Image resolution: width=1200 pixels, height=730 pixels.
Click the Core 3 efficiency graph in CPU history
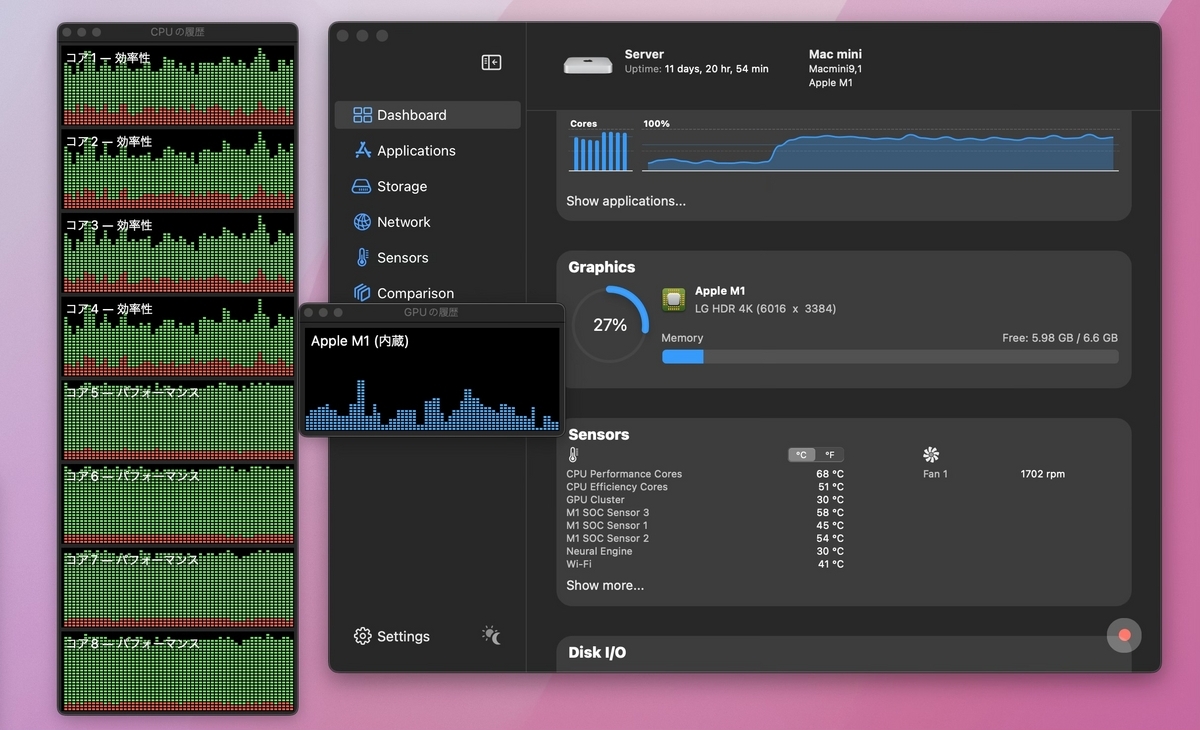tap(178, 253)
